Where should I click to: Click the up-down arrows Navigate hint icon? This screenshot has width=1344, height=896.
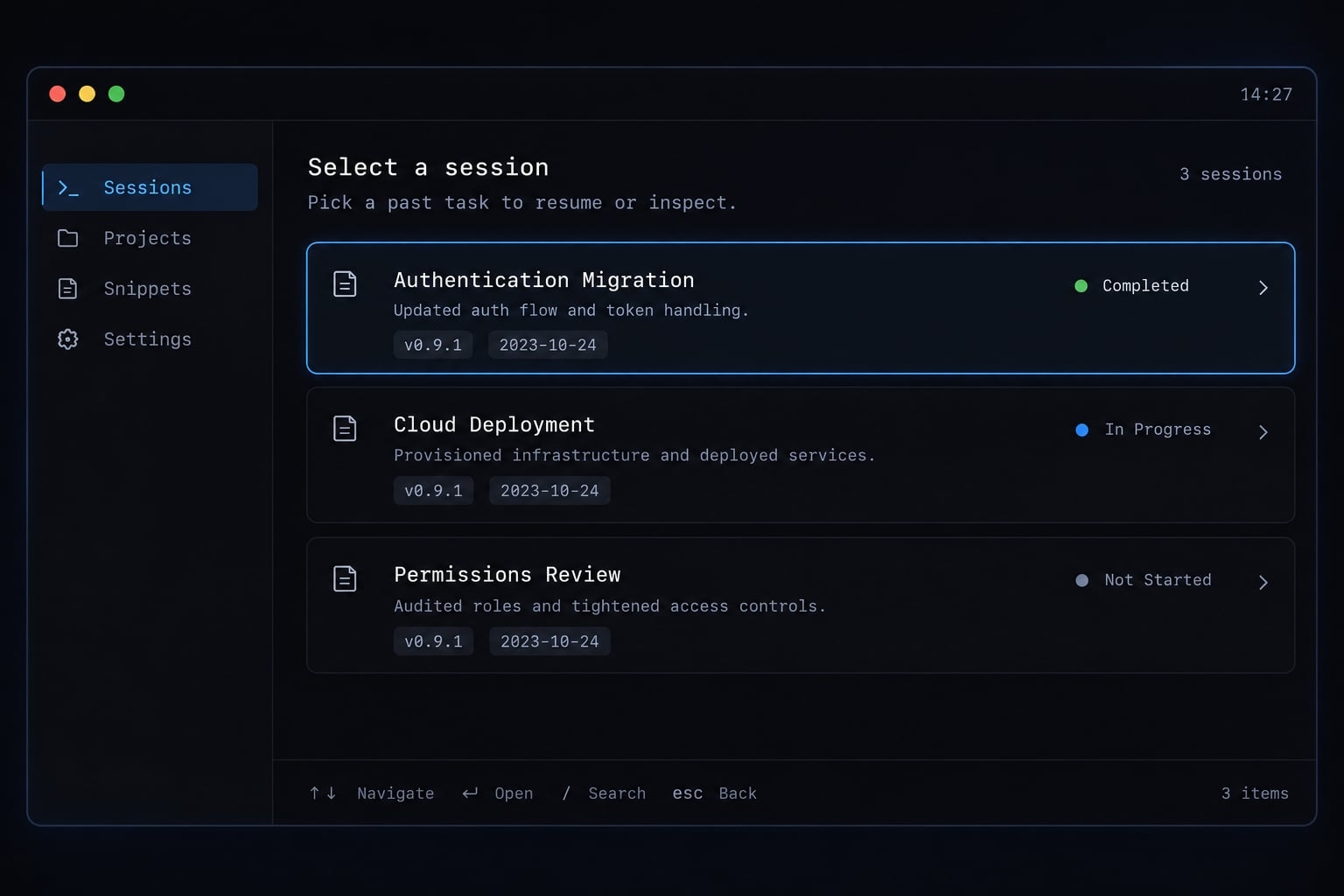pyautogui.click(x=323, y=793)
